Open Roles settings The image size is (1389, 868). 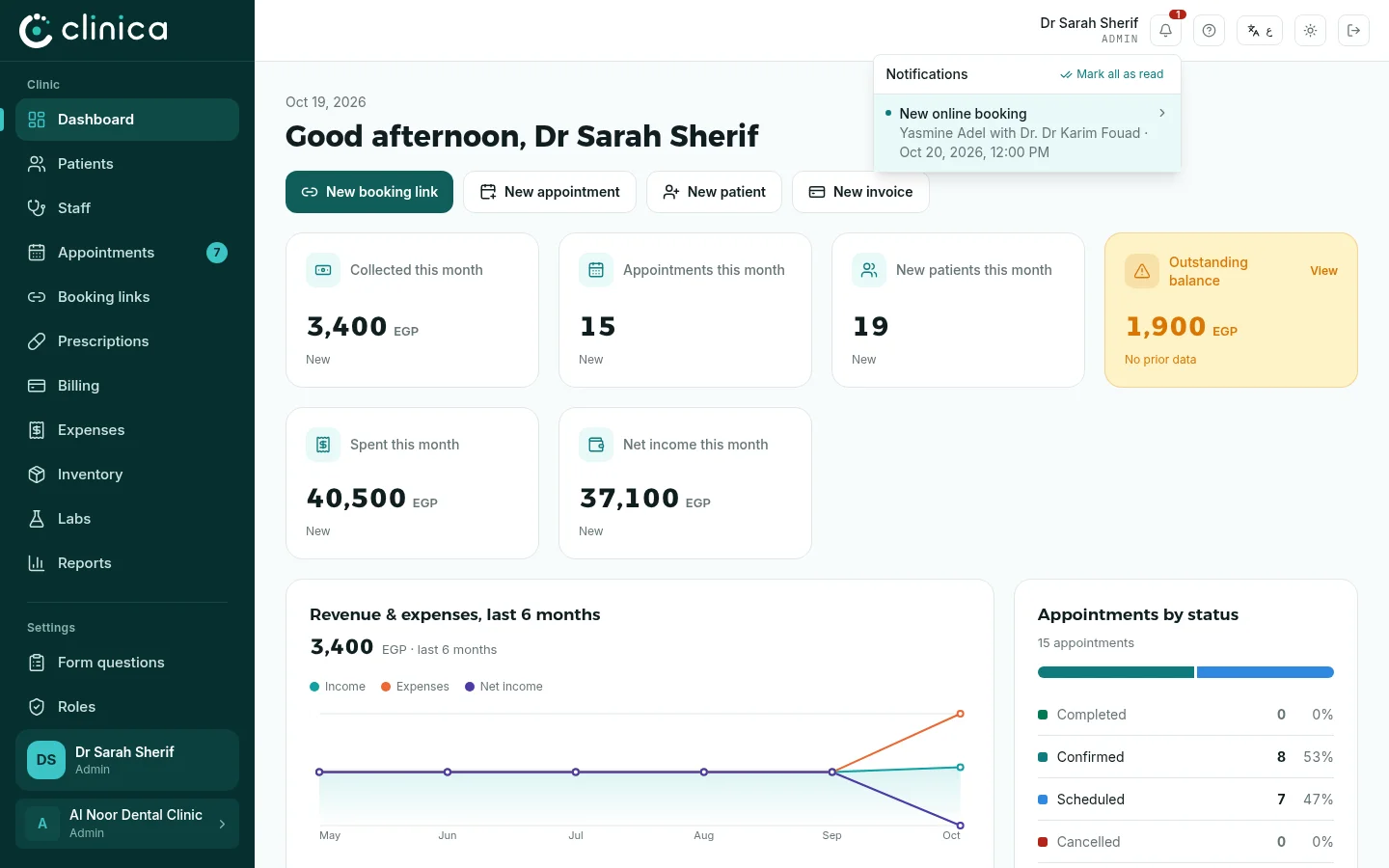coord(127,707)
